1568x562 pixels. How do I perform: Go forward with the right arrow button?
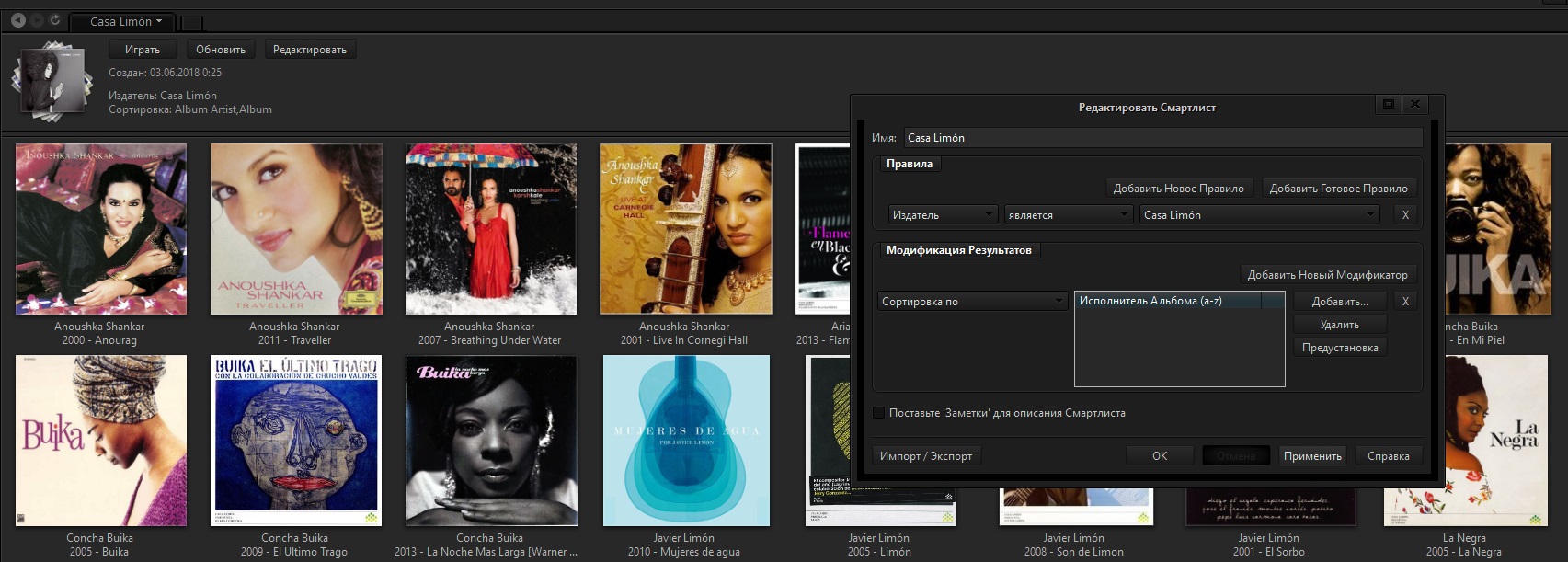37,20
